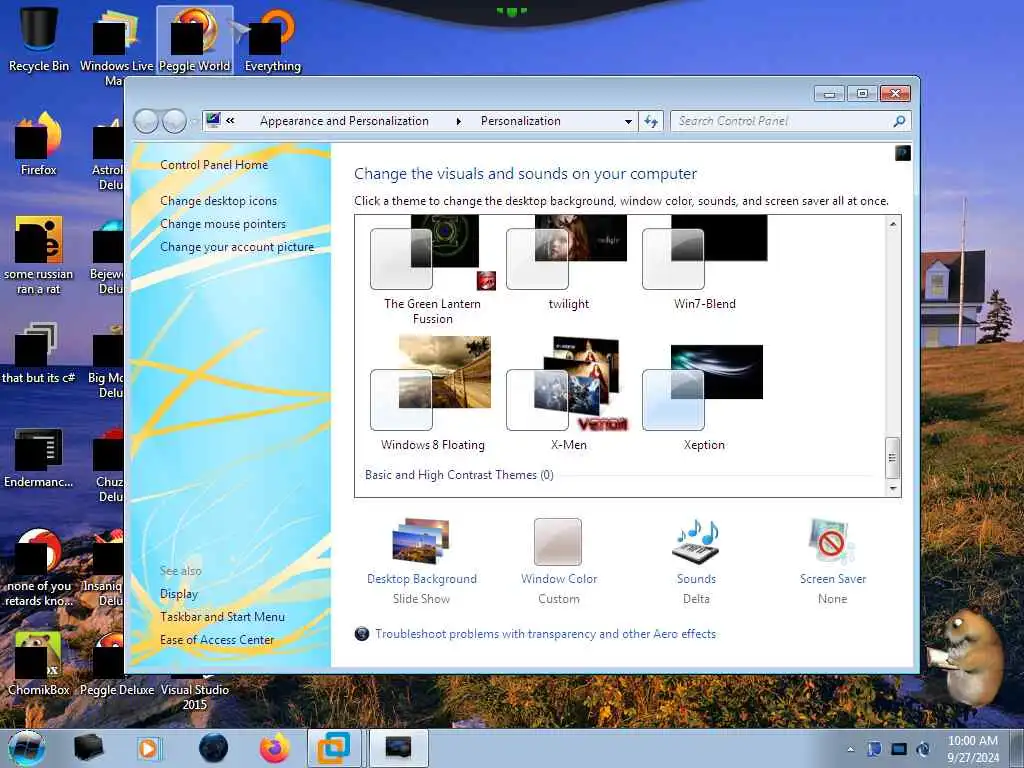The width and height of the screenshot is (1024, 768).
Task: Click the help icon in Personalization window
Action: click(903, 153)
